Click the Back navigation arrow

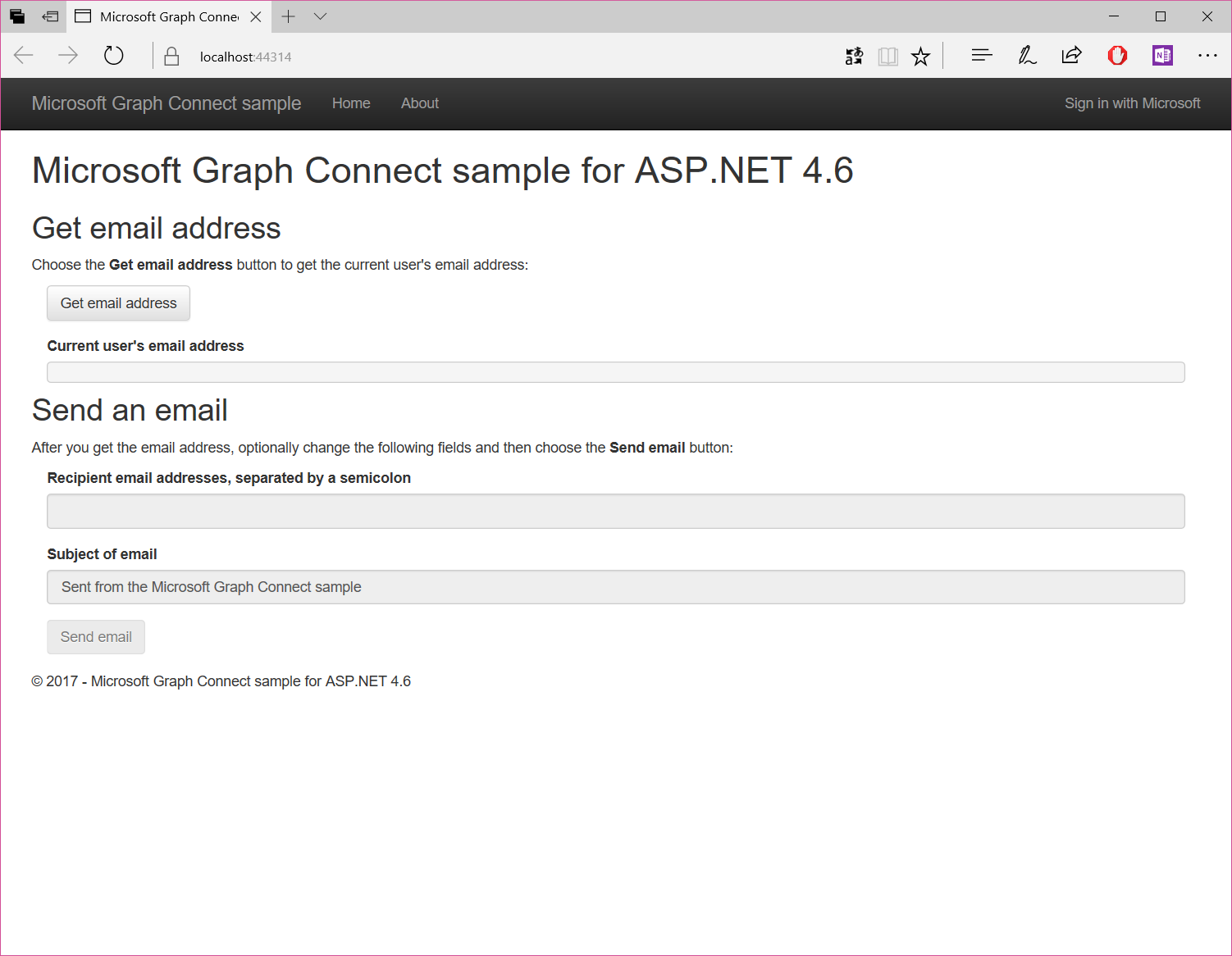tap(24, 56)
